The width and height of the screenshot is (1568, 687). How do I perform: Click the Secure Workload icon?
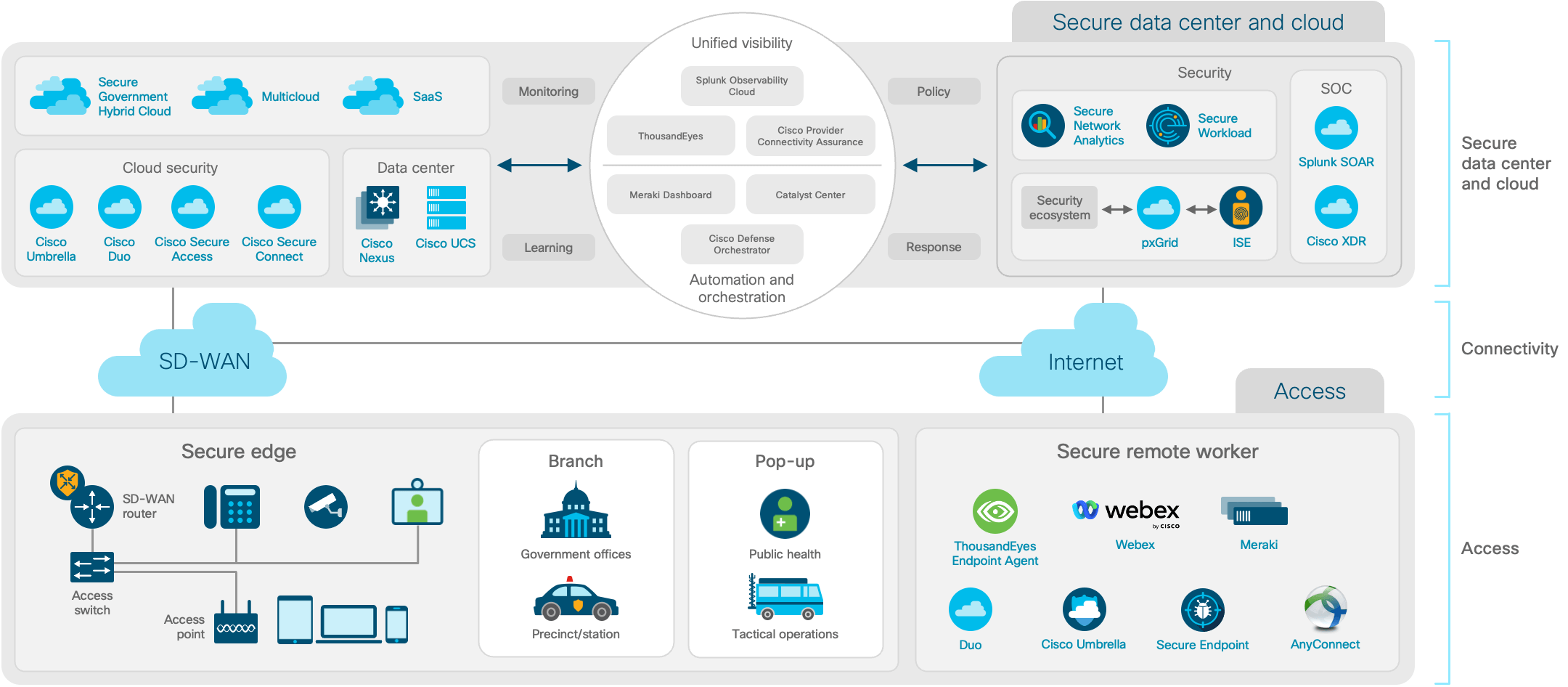tap(1168, 126)
